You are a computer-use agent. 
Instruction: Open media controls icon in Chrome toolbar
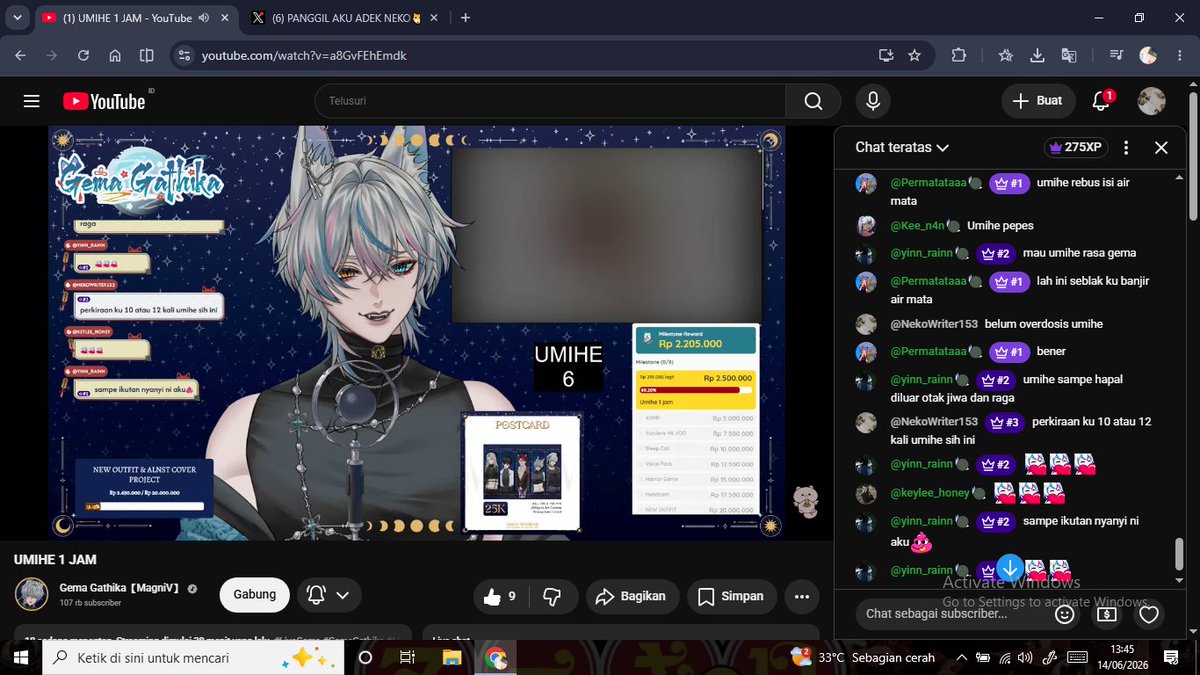[1117, 55]
